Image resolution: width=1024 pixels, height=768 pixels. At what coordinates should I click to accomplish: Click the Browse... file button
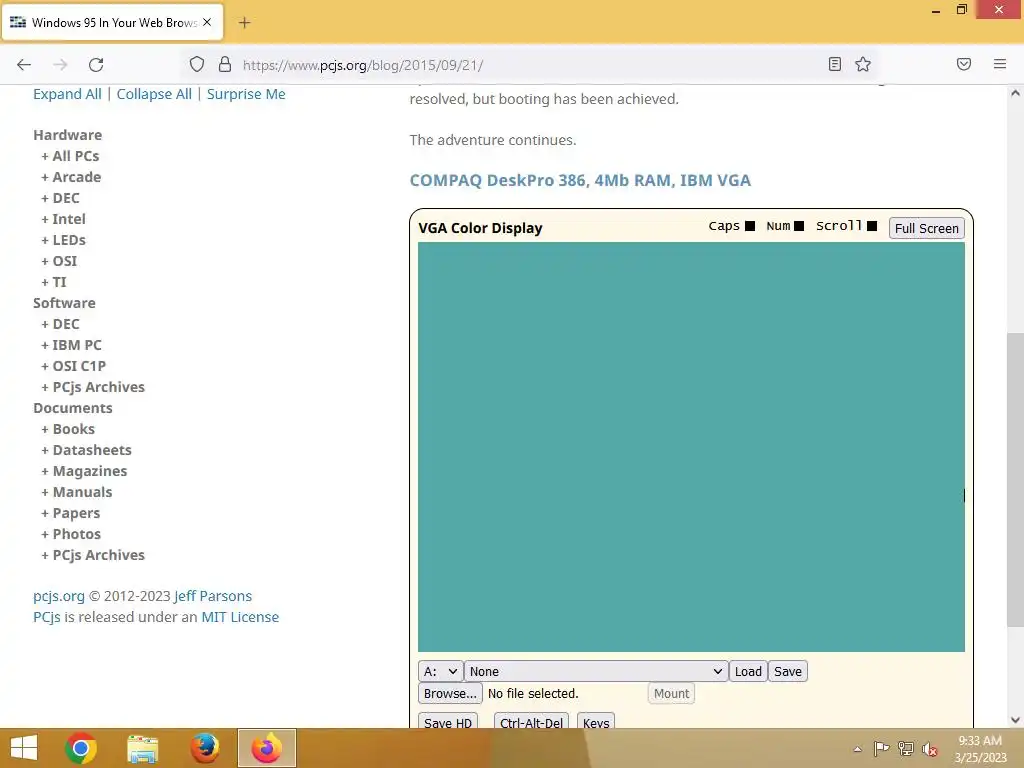(450, 694)
